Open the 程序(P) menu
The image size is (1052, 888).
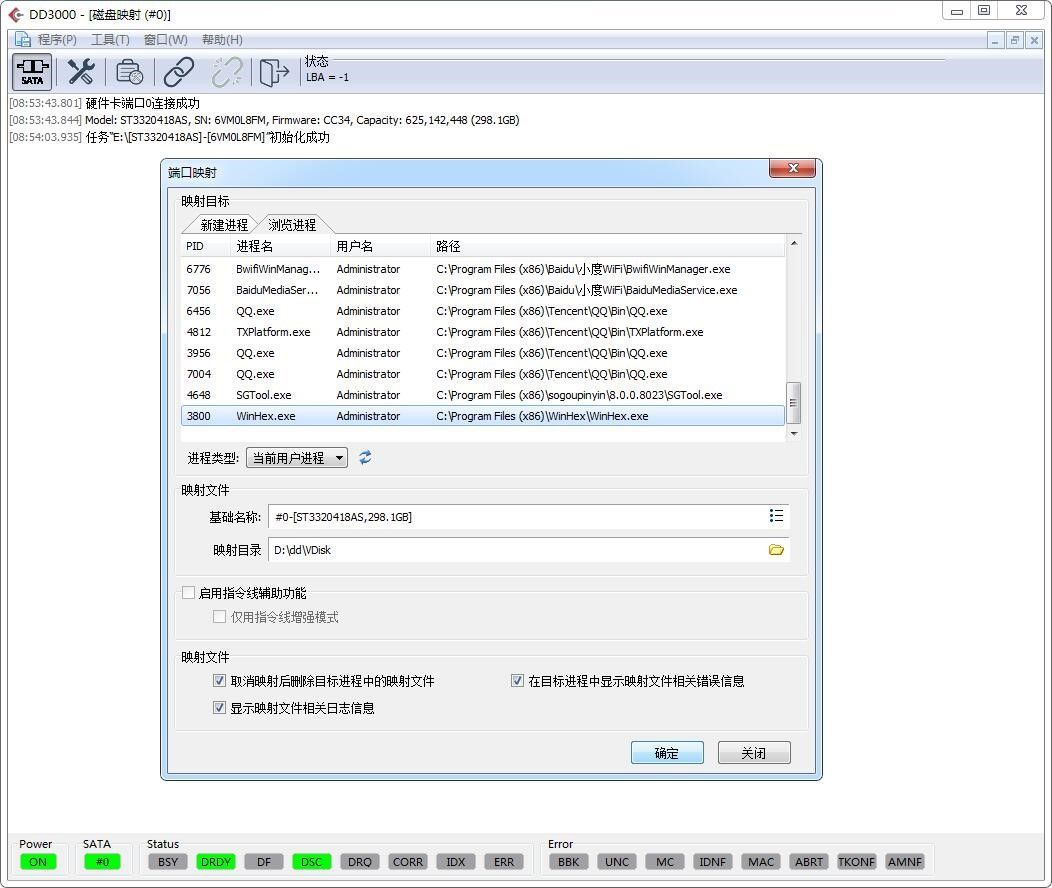57,40
